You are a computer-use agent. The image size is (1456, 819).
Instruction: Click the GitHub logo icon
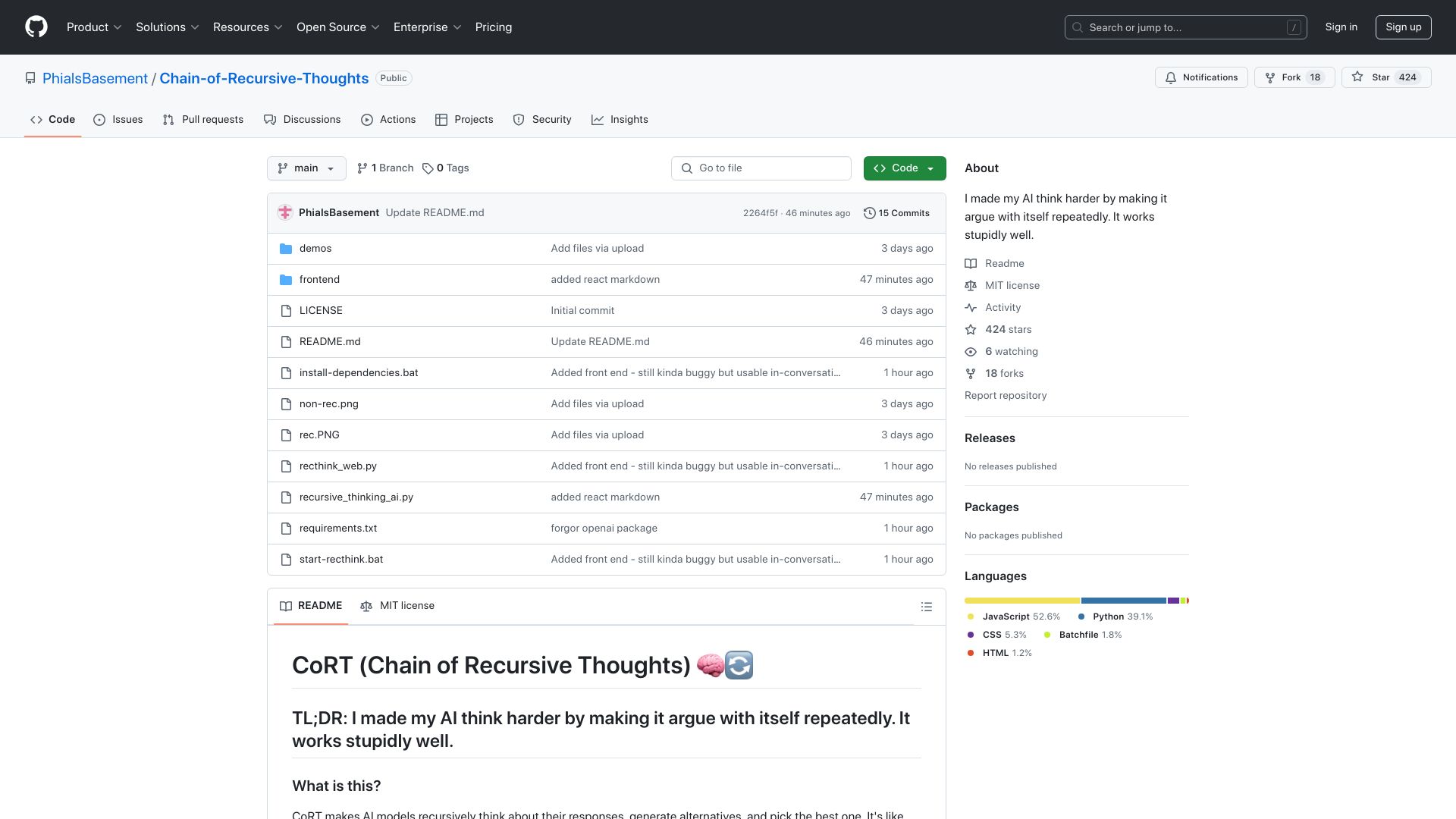[x=36, y=27]
